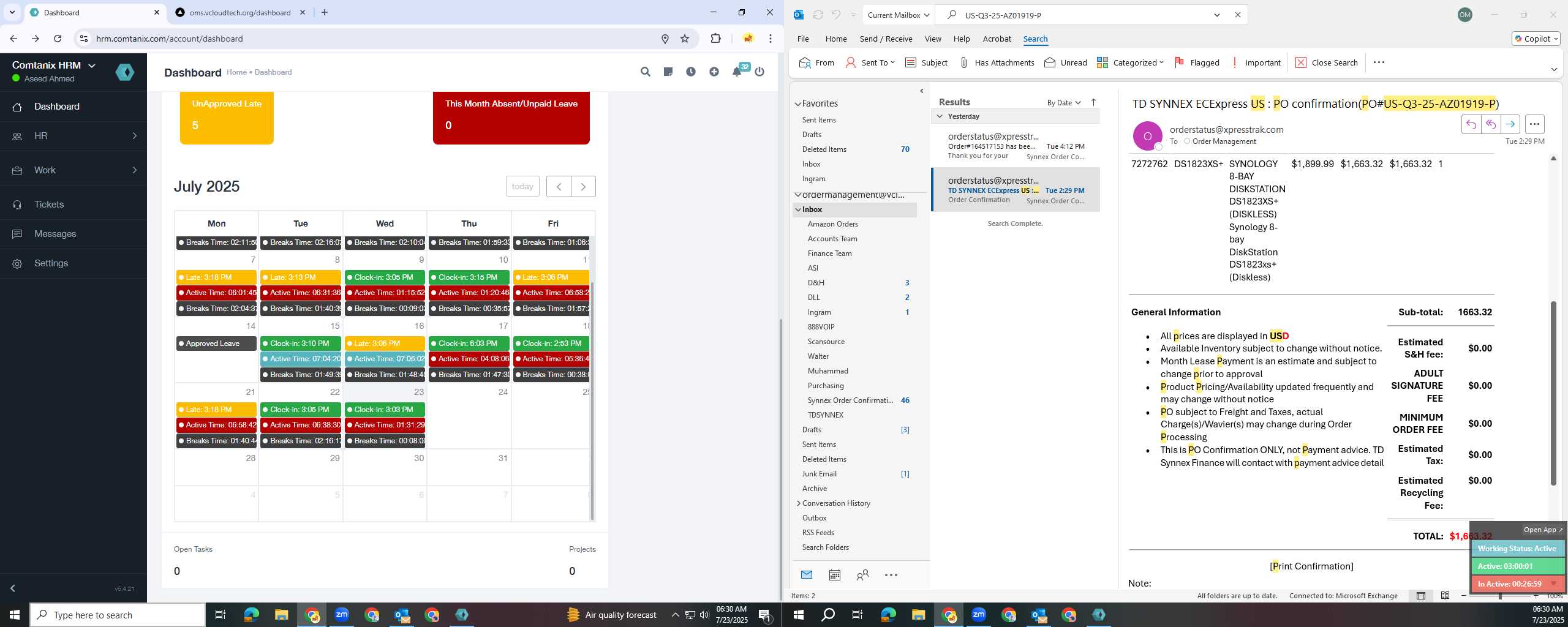Click the Comtanix hexagon logo in sidebar
This screenshot has width=1568, height=627.
[125, 72]
